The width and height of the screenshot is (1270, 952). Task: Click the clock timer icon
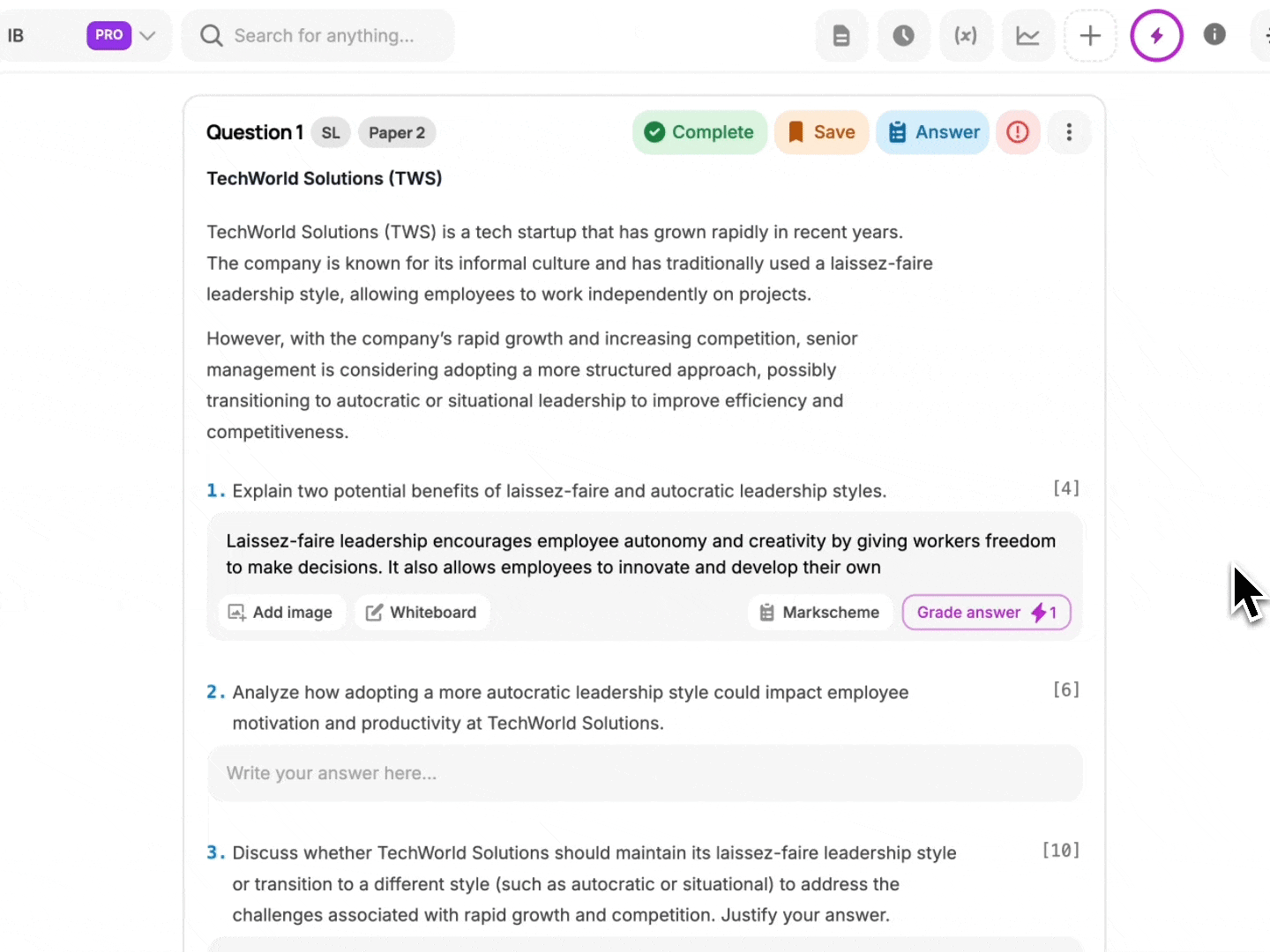coord(903,36)
